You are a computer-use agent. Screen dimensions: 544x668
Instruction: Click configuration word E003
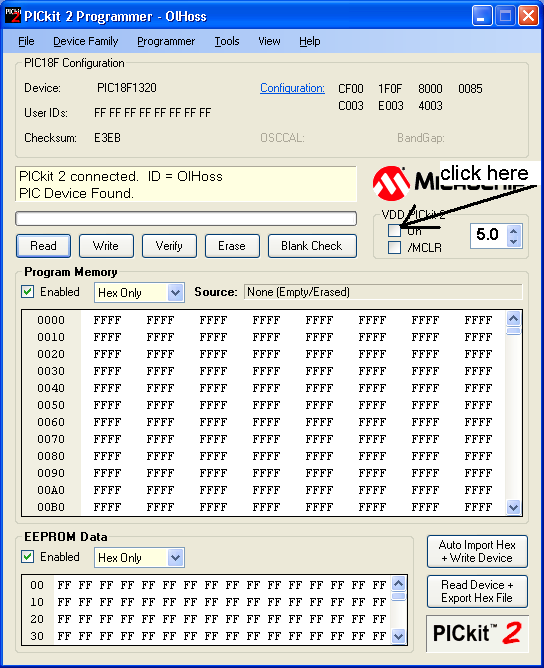[391, 106]
